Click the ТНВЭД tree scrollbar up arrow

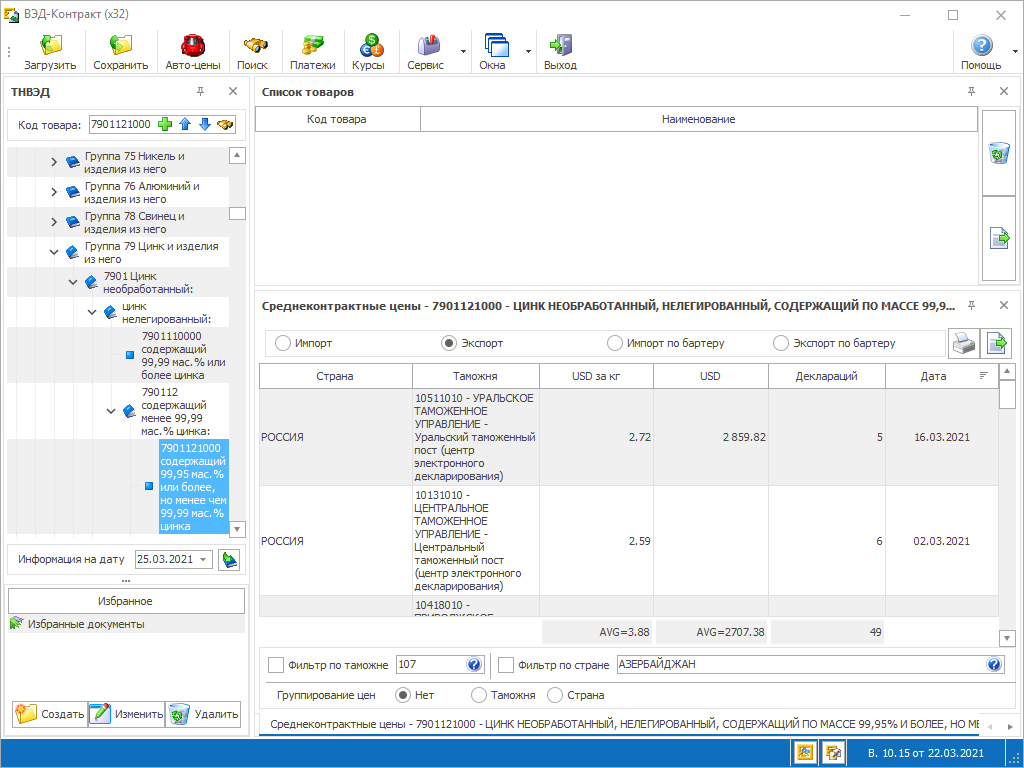pyautogui.click(x=237, y=155)
